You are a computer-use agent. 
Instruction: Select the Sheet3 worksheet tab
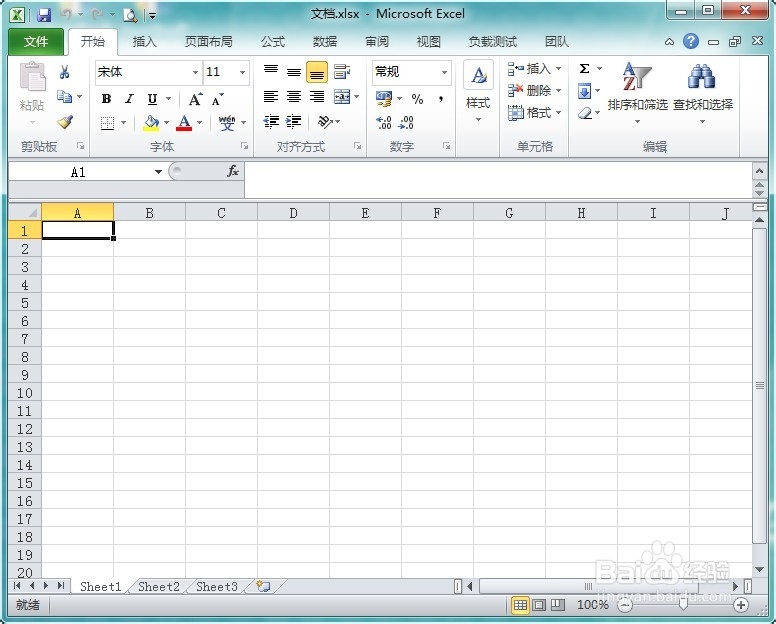pyautogui.click(x=217, y=586)
